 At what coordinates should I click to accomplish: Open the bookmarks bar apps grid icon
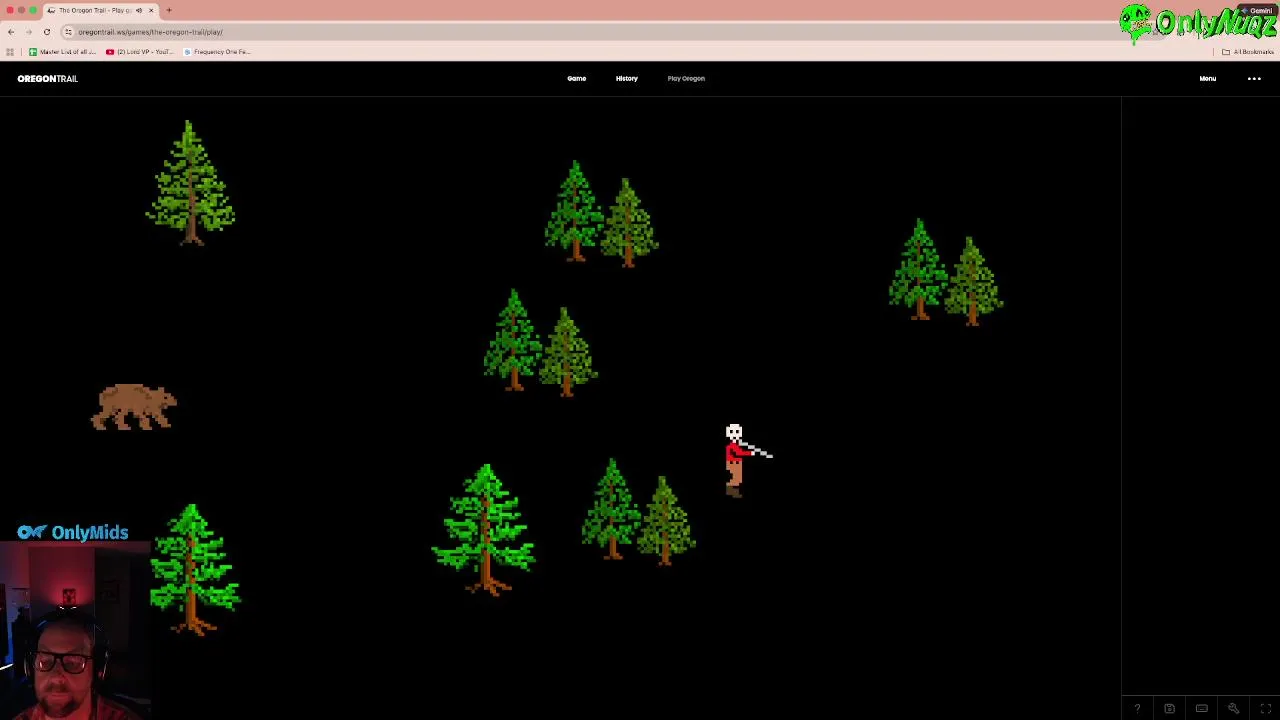point(10,52)
